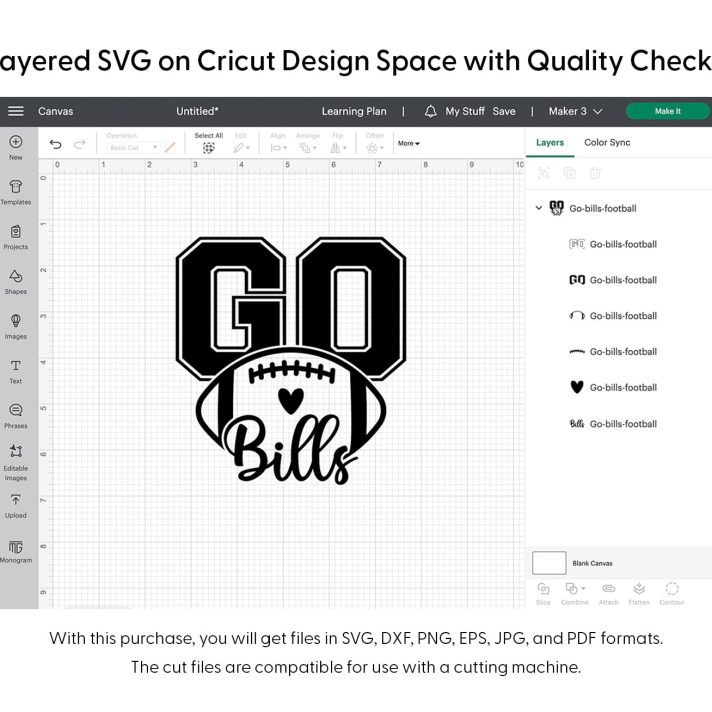
Task: Open the Operation Basic Cut dropdown
Action: [134, 148]
